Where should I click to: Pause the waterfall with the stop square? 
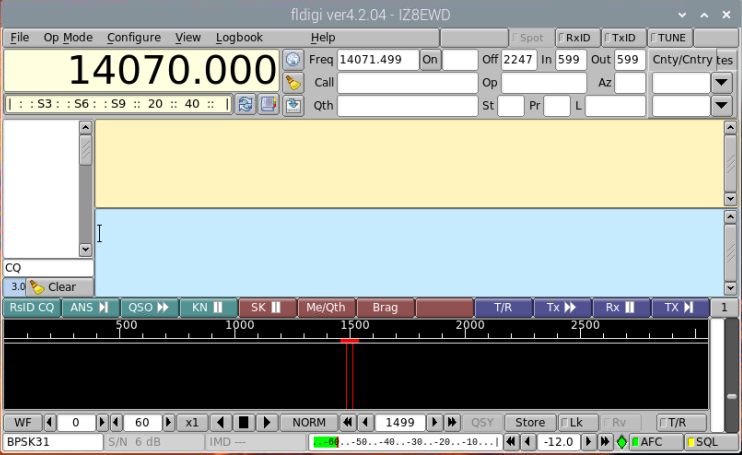[244, 422]
